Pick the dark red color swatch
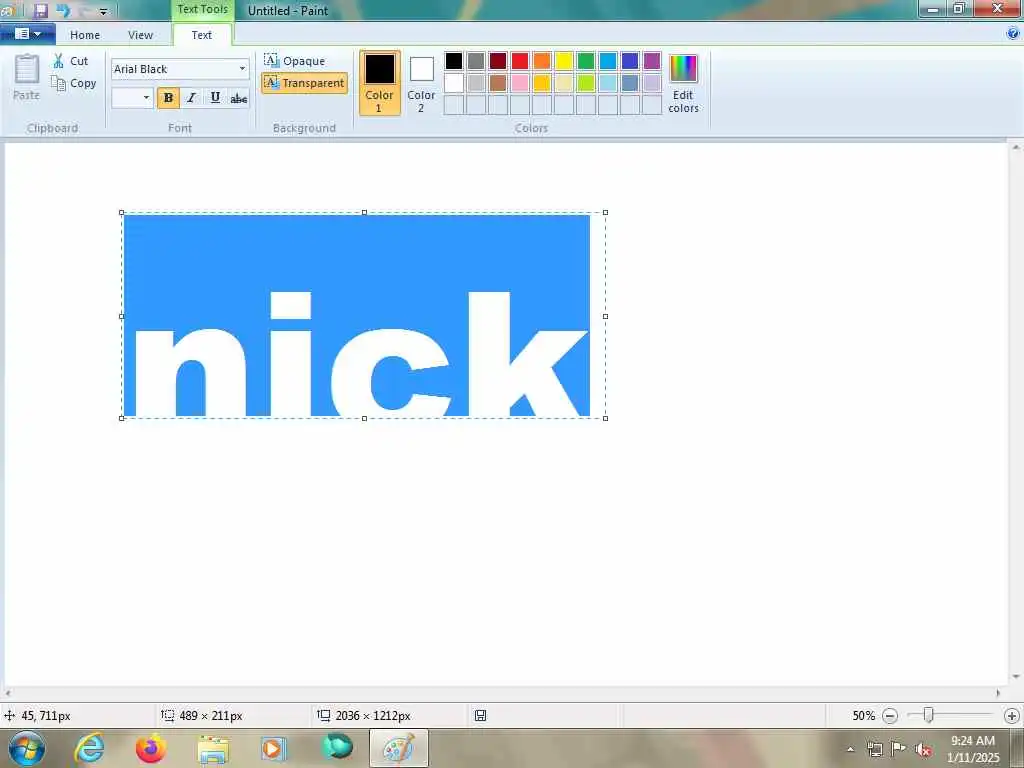 pyautogui.click(x=498, y=61)
